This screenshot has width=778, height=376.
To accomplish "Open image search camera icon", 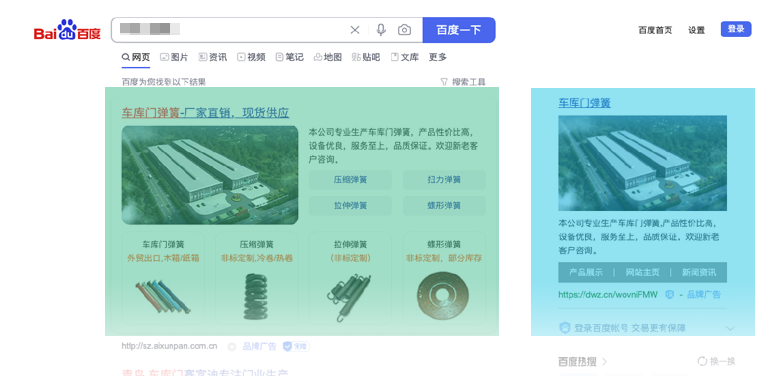I will [x=404, y=30].
